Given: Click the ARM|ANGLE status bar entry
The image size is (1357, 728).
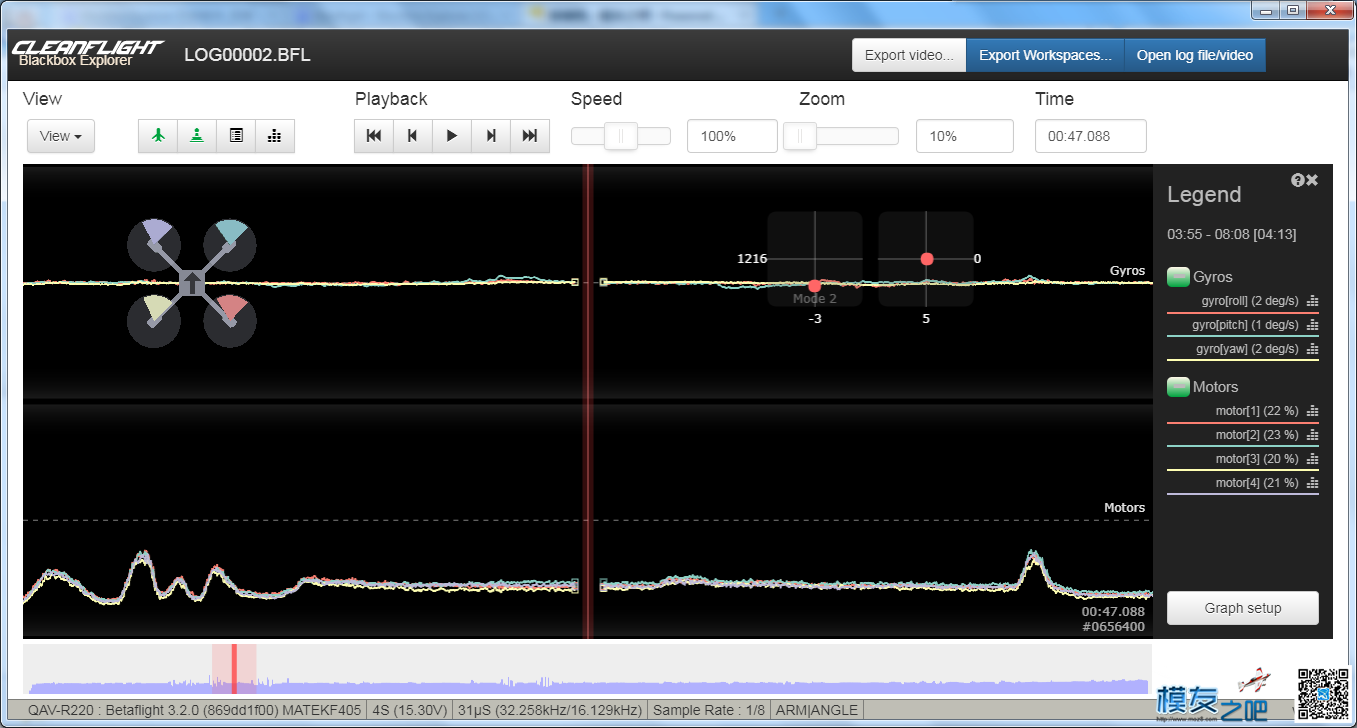Looking at the screenshot, I should (x=817, y=710).
